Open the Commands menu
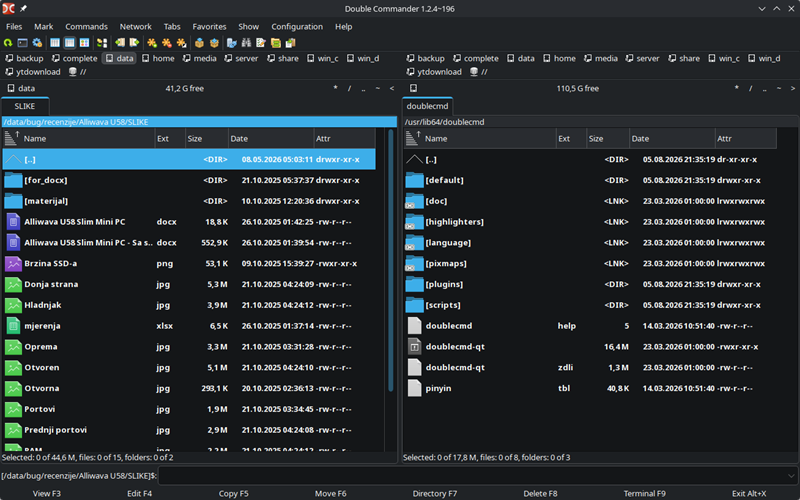This screenshot has width=800, height=500. [x=86, y=27]
